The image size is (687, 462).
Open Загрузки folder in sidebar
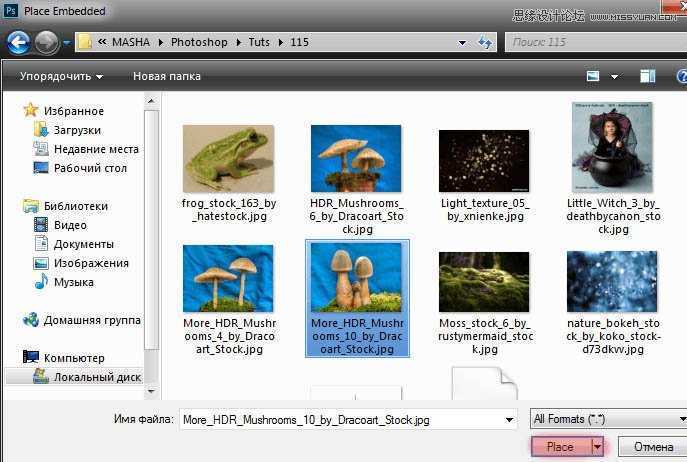77,130
